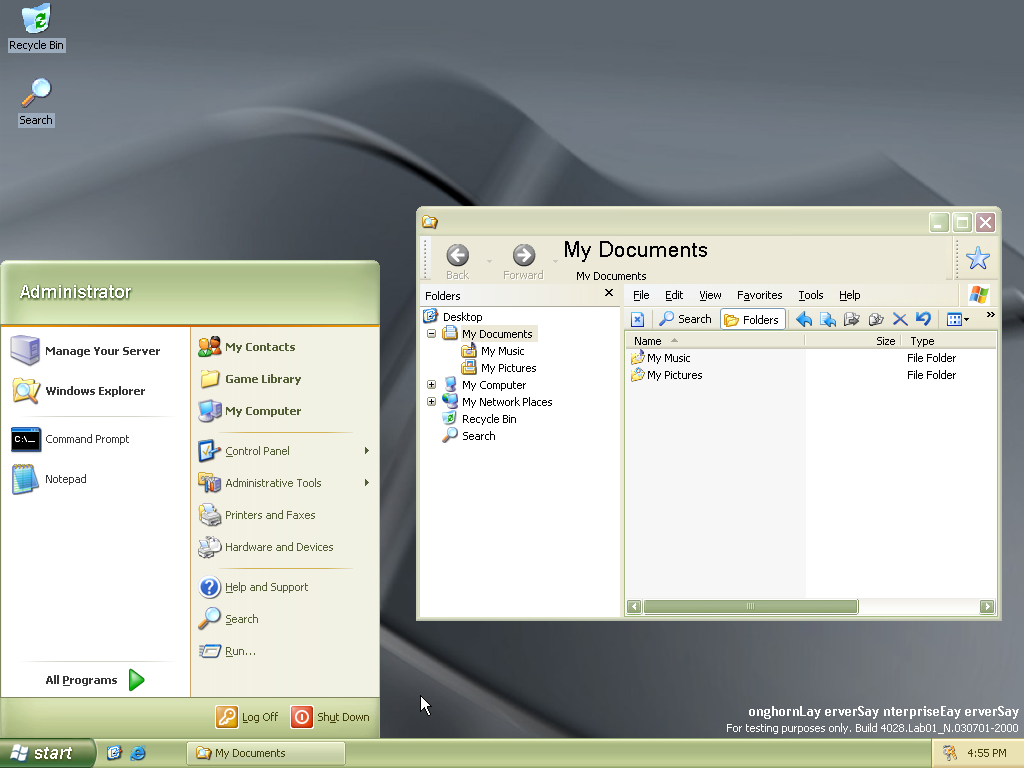Click the Search toolbar button in Explorer
This screenshot has width=1024, height=768.
(685, 319)
